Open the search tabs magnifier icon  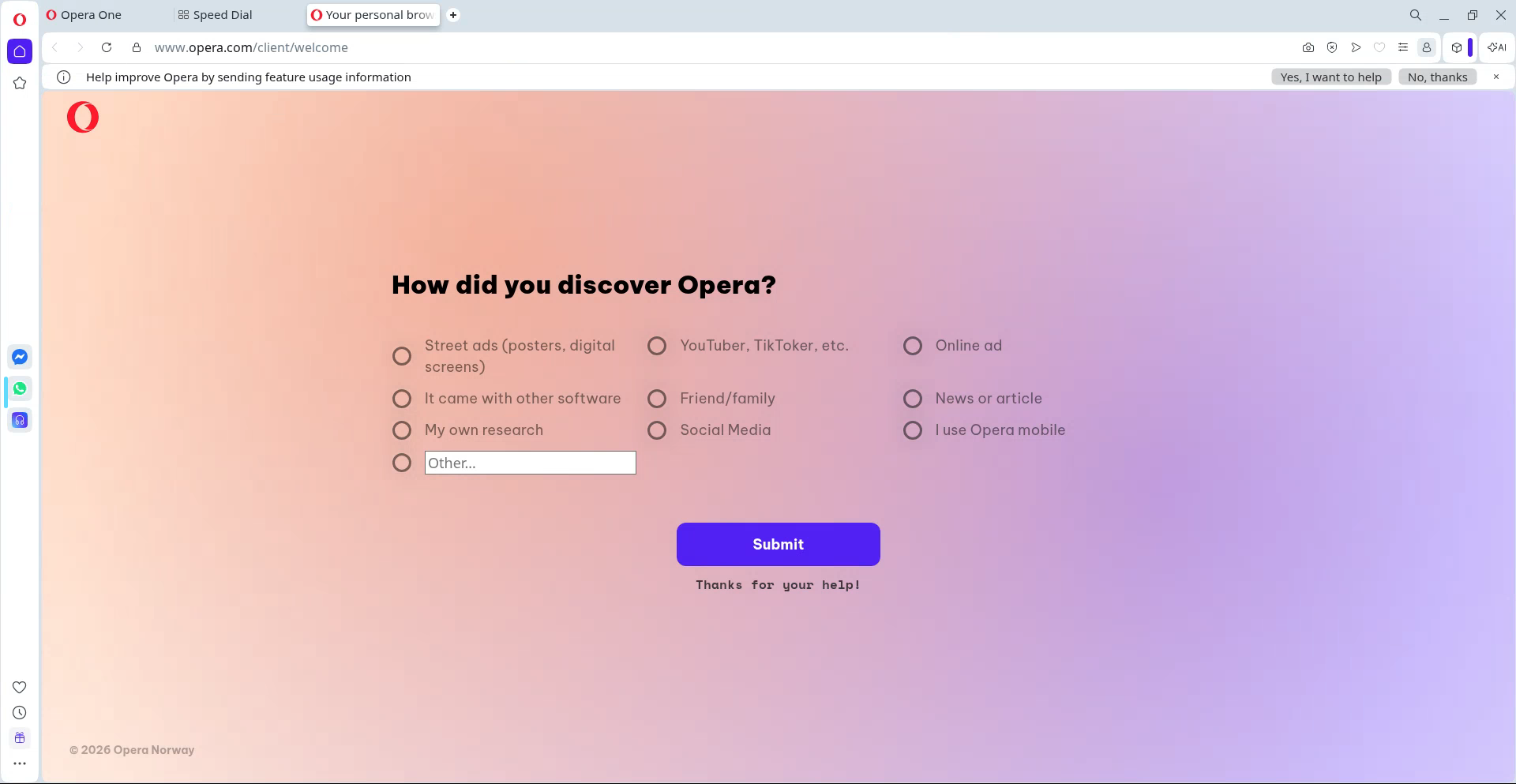pos(1416,15)
